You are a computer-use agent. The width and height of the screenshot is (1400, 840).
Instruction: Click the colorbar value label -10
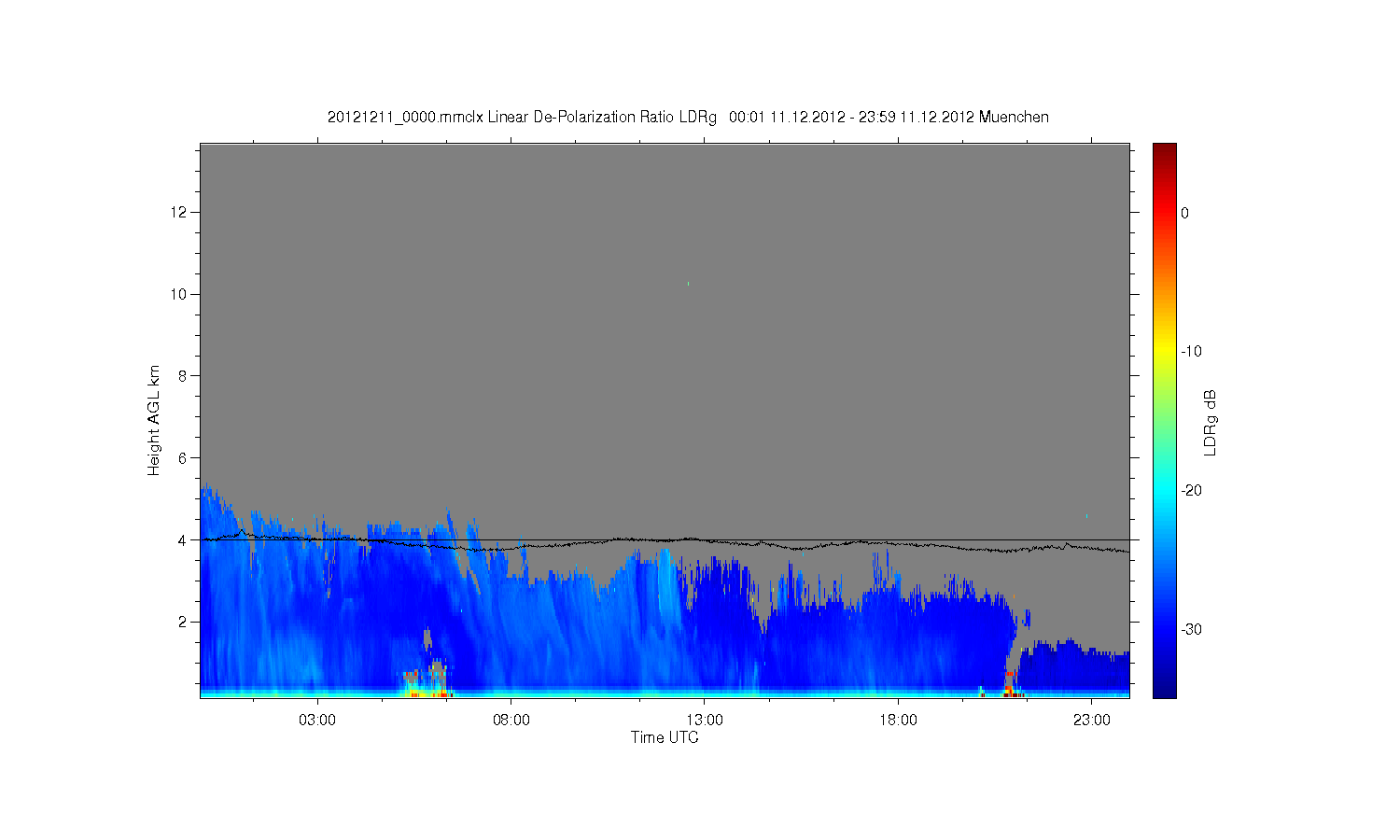pos(1191,352)
